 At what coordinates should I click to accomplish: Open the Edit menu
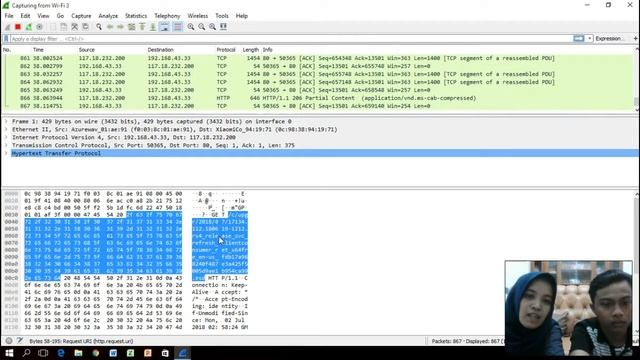click(25, 16)
